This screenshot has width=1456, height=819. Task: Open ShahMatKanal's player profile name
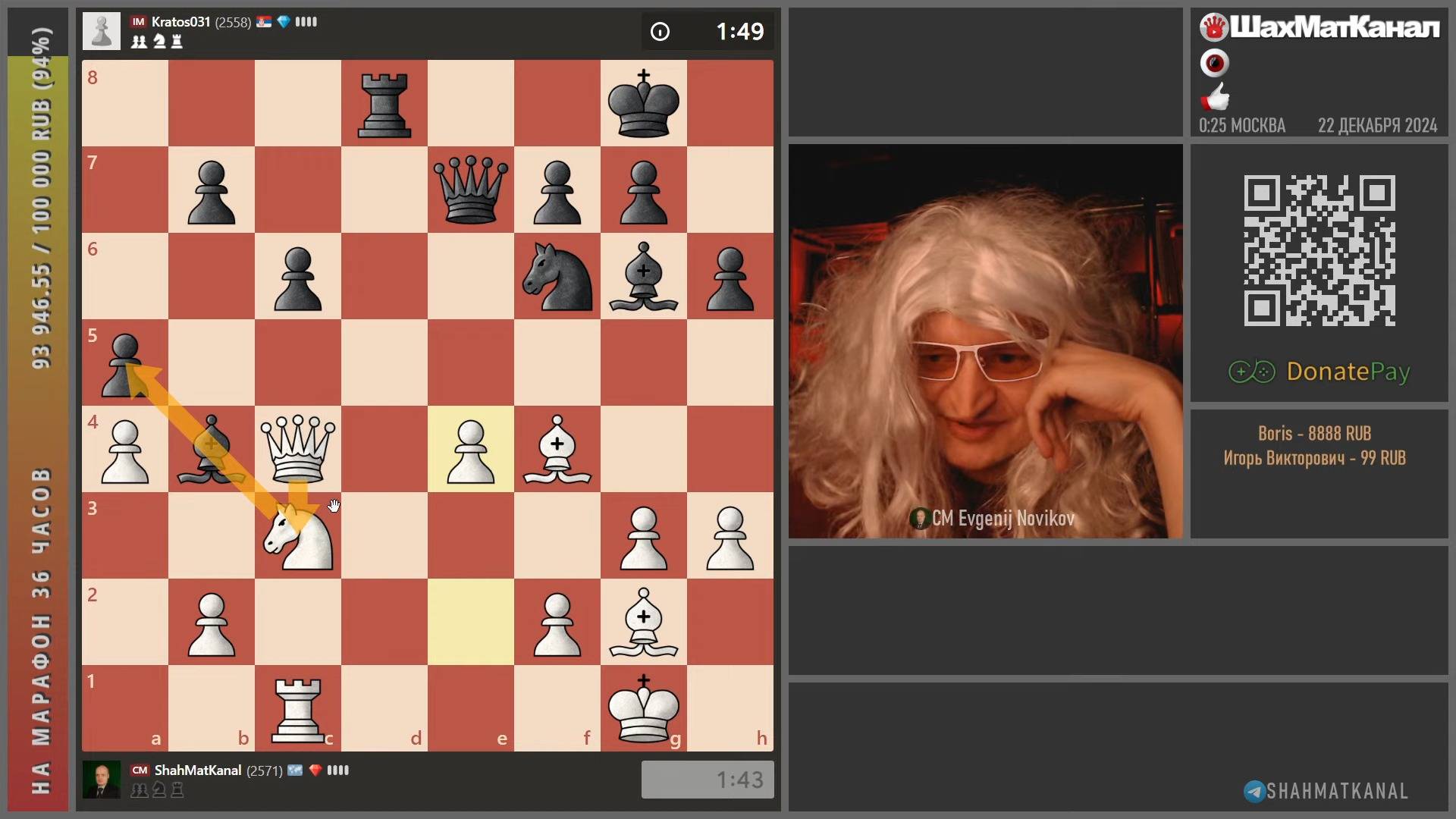[x=199, y=770]
